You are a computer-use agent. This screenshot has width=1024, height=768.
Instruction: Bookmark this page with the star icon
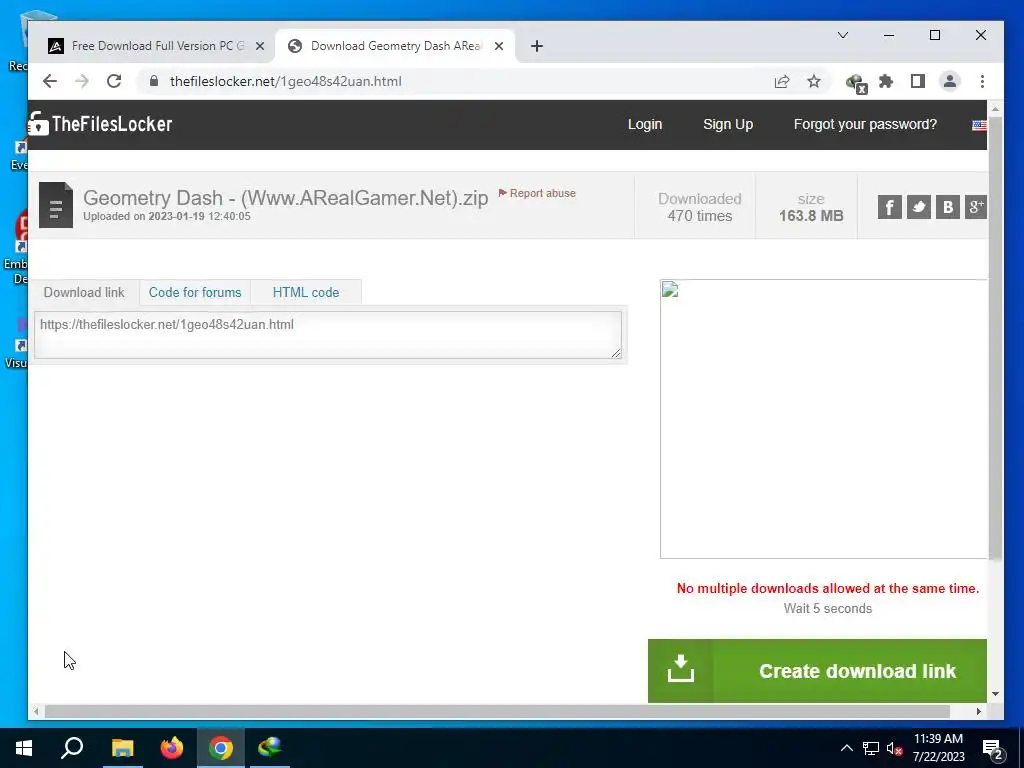[x=814, y=81]
